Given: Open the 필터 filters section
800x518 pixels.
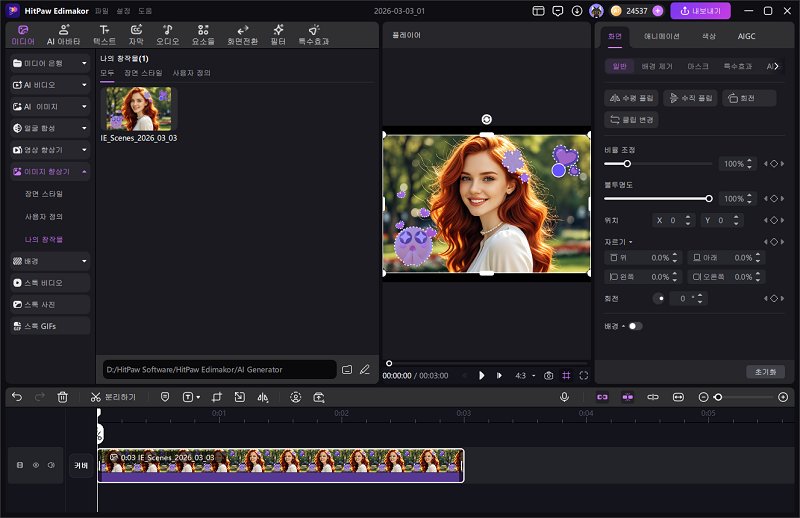Looking at the screenshot, I should 278,35.
